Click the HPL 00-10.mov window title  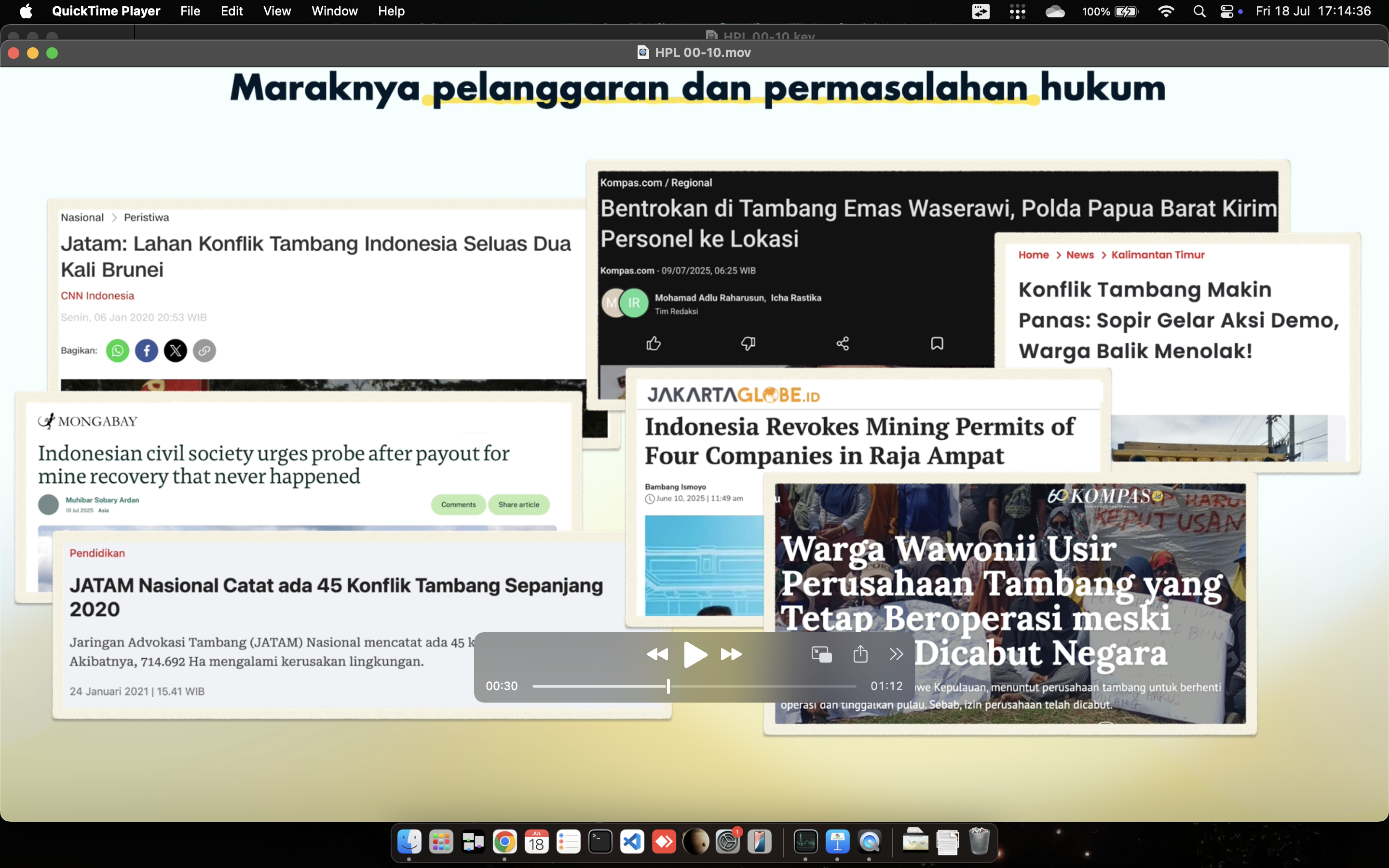(702, 53)
